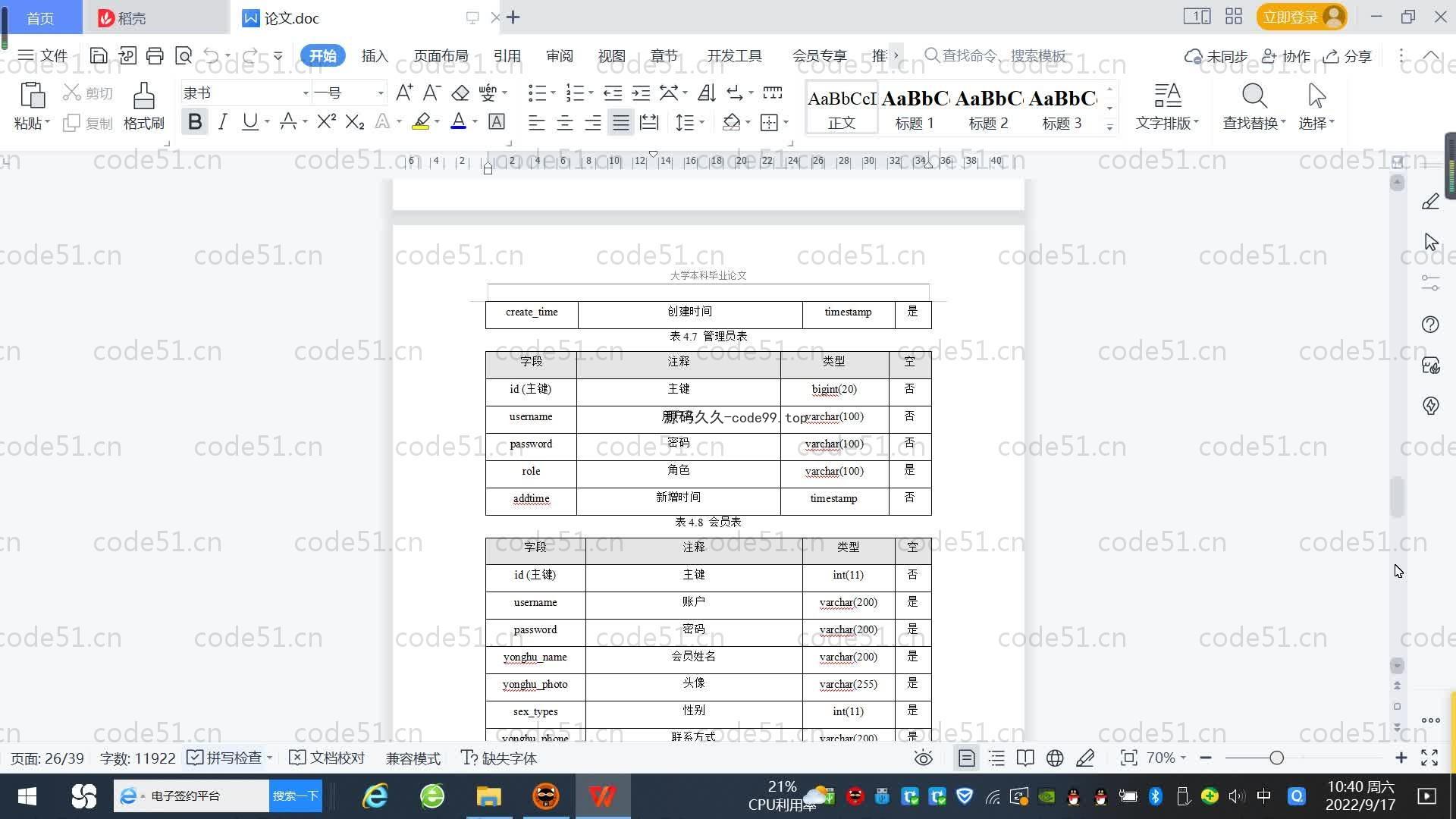Screen dimensions: 1456x819
Task: Align text left
Action: tap(536, 122)
